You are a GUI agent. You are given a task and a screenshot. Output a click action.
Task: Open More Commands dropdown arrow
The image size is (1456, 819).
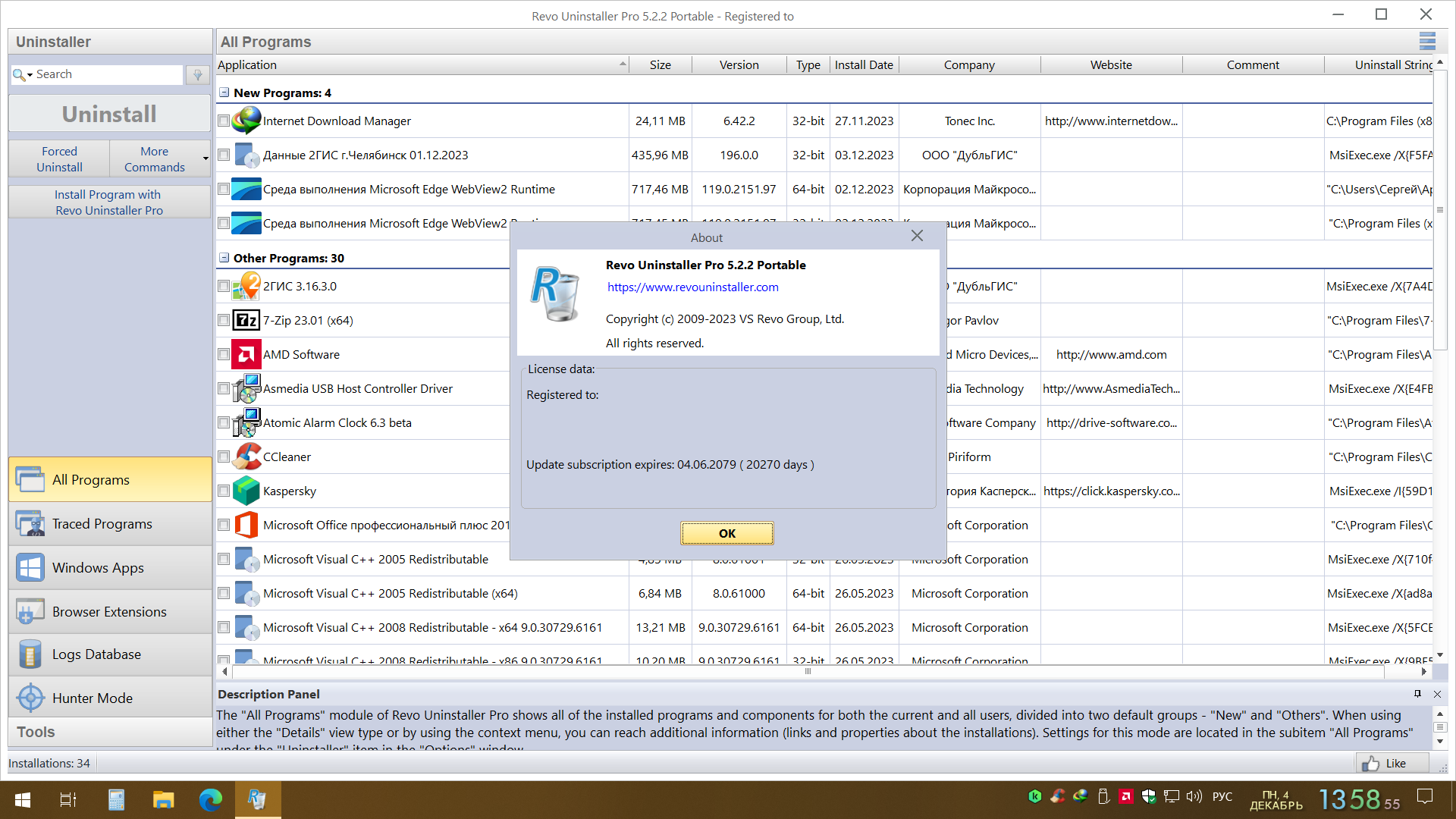click(206, 158)
